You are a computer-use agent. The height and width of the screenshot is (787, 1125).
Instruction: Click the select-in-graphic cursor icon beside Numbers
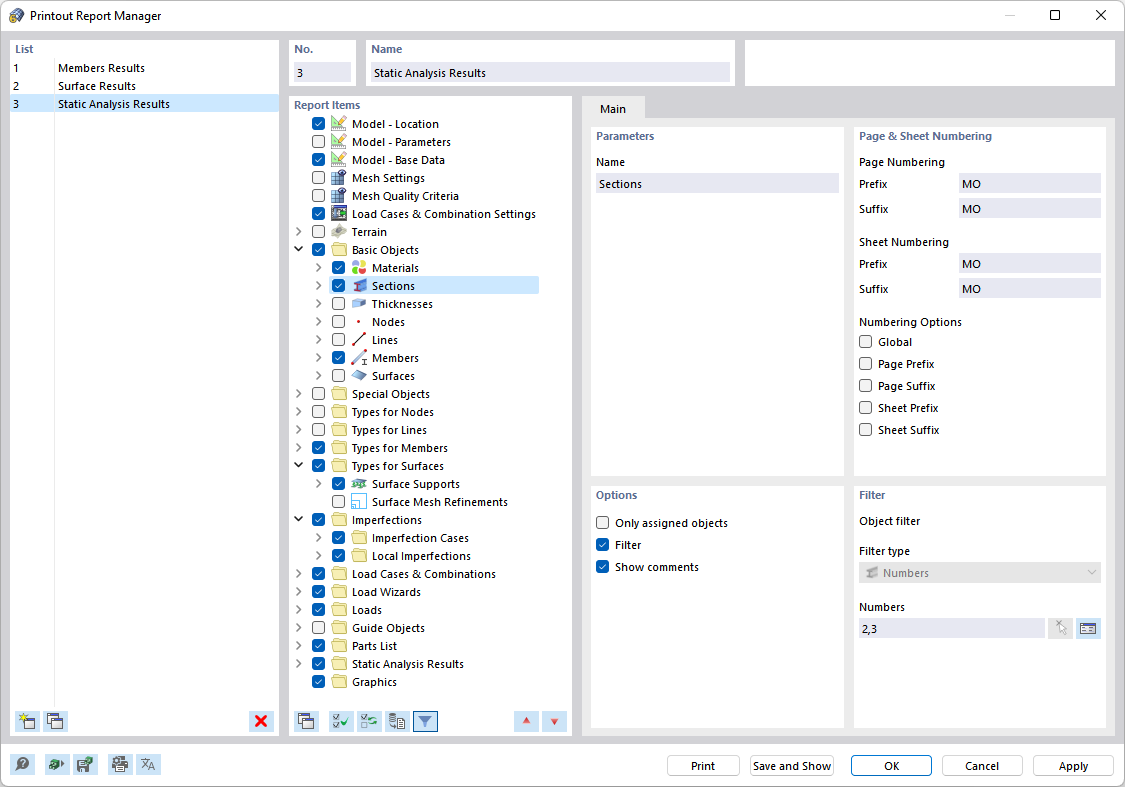[1060, 628]
